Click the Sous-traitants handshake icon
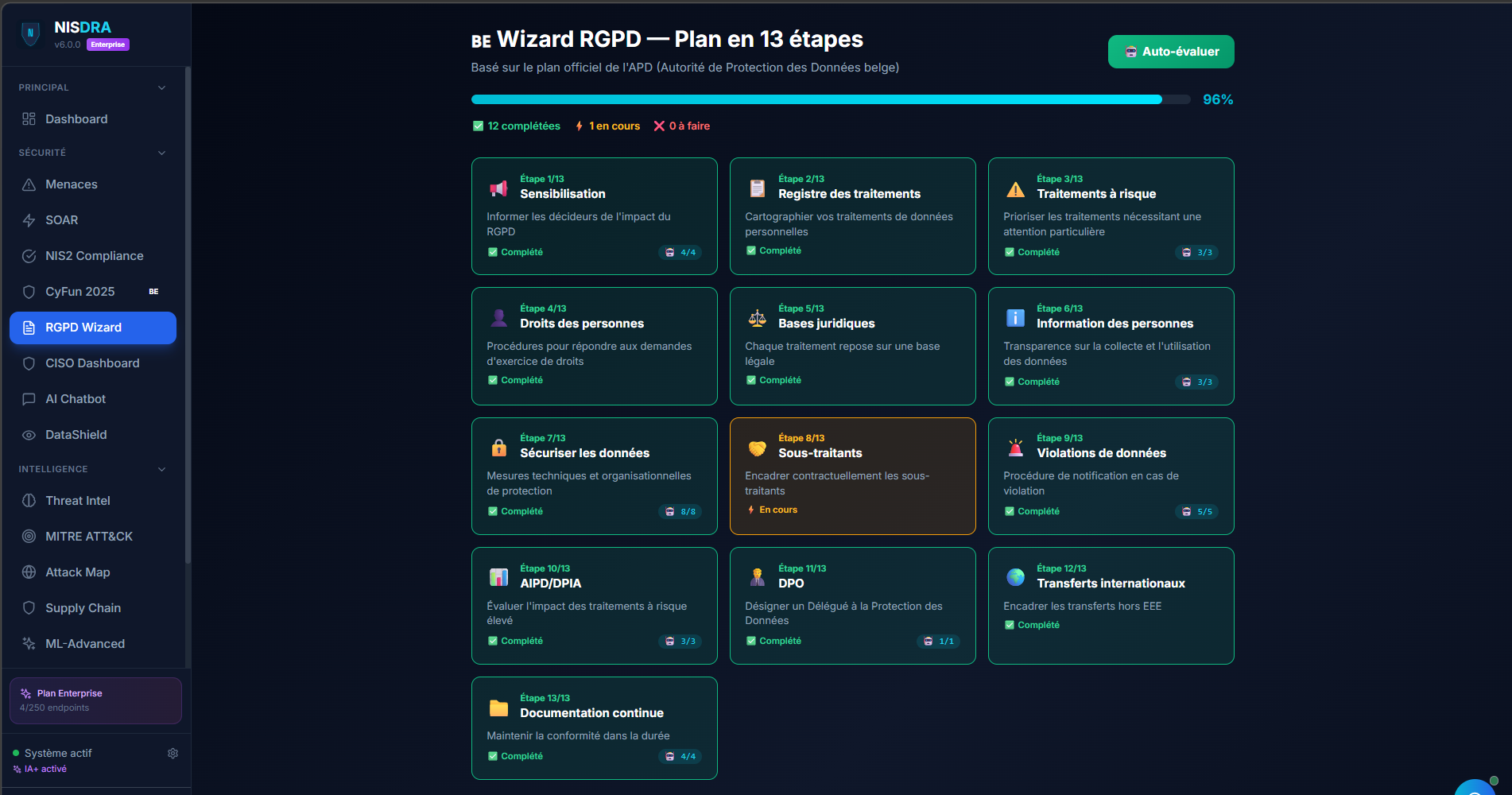1512x795 pixels. pos(757,448)
